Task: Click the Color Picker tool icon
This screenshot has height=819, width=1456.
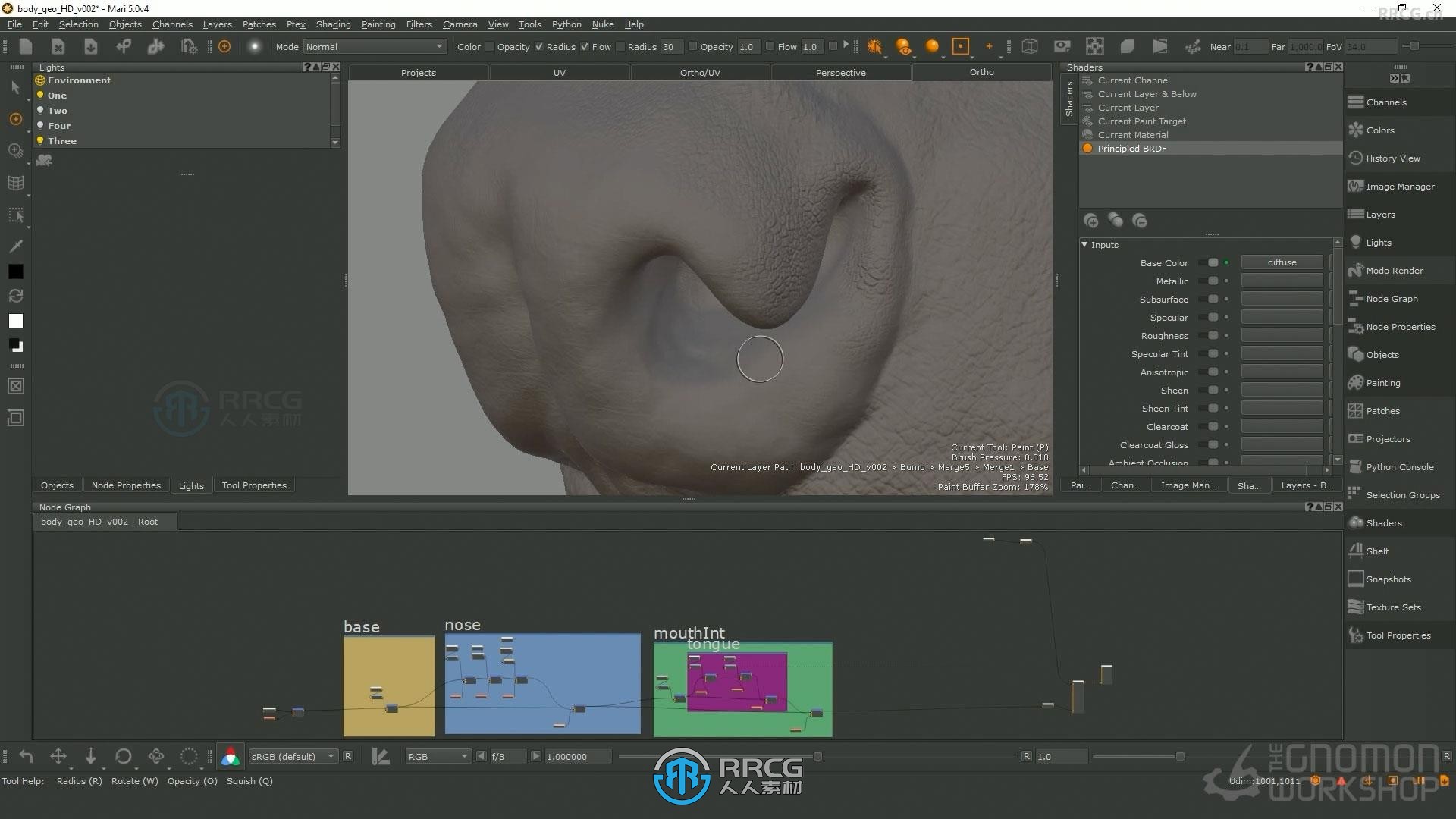Action: (x=14, y=246)
